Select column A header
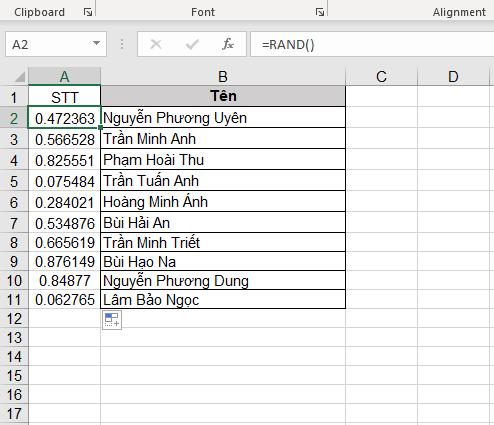This screenshot has width=494, height=425. coord(64,77)
